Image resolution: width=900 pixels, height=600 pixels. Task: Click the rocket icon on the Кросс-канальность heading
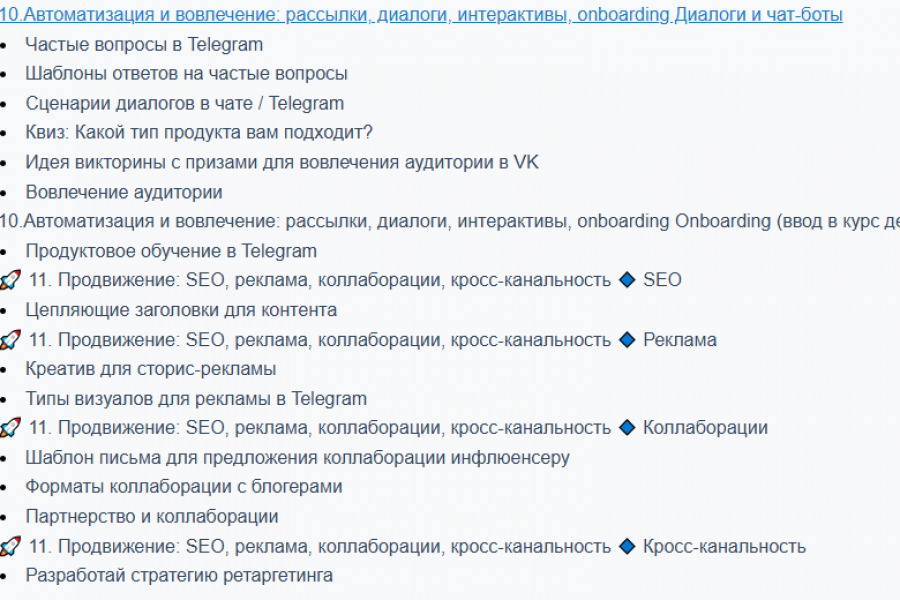pos(10,546)
